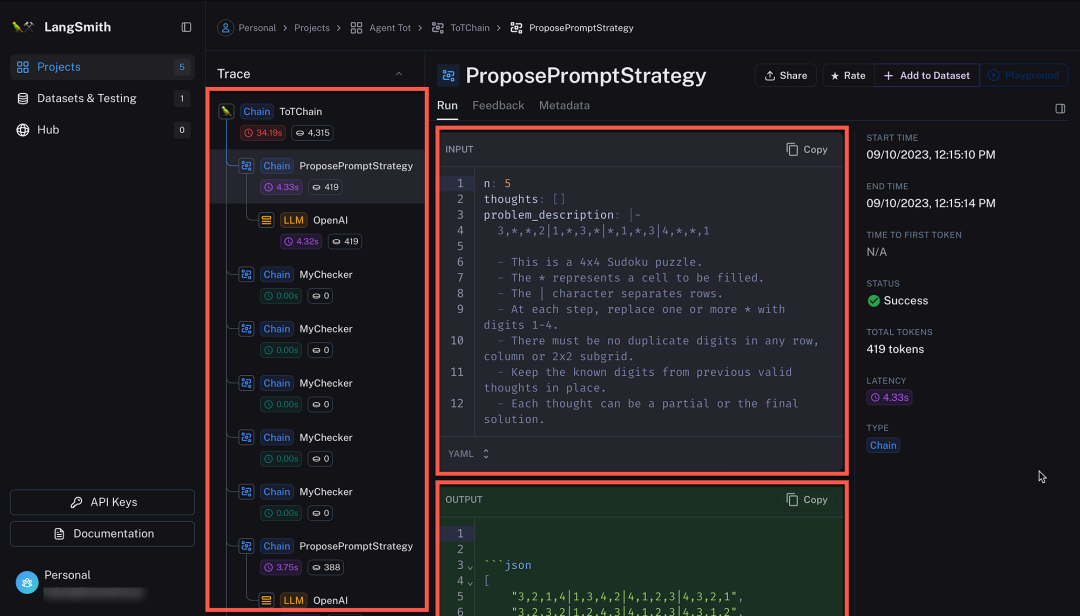Open the YAML format dropdown
This screenshot has height=616, width=1080.
(468, 454)
